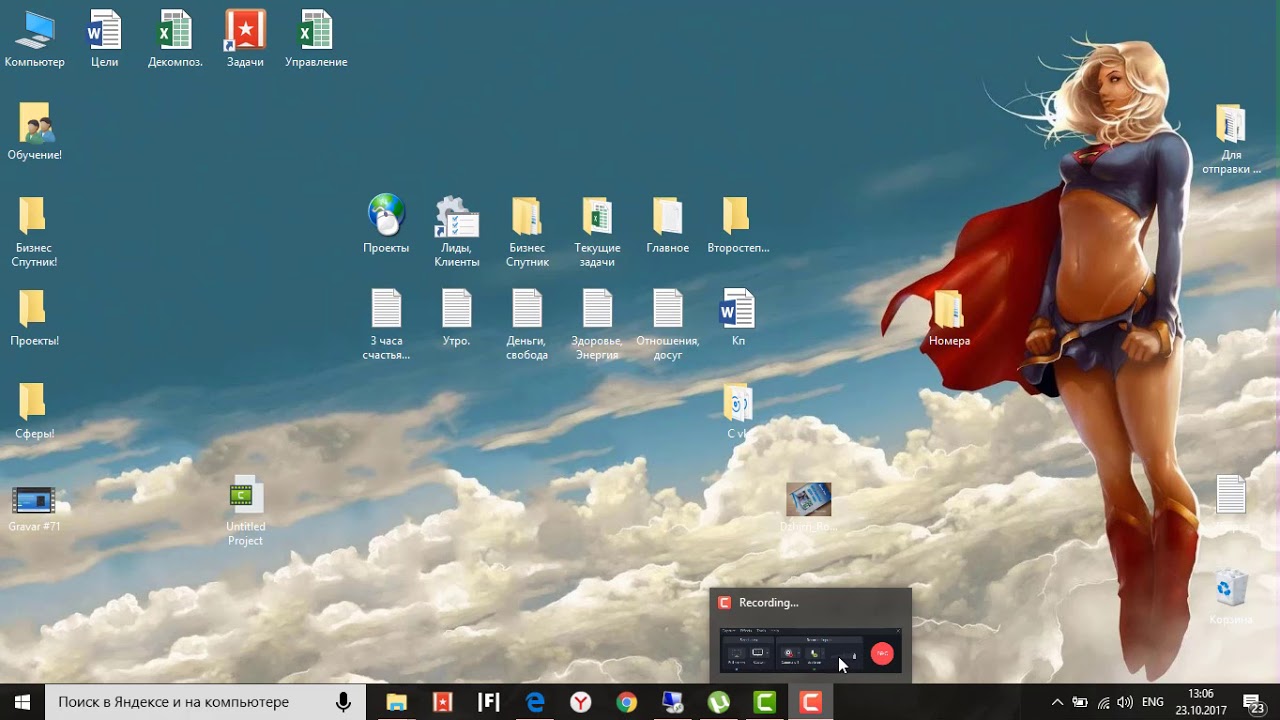Viewport: 1280px width, 720px height.
Task: Open the Проекты! folder with exclamation mark
Action: pyautogui.click(x=34, y=317)
